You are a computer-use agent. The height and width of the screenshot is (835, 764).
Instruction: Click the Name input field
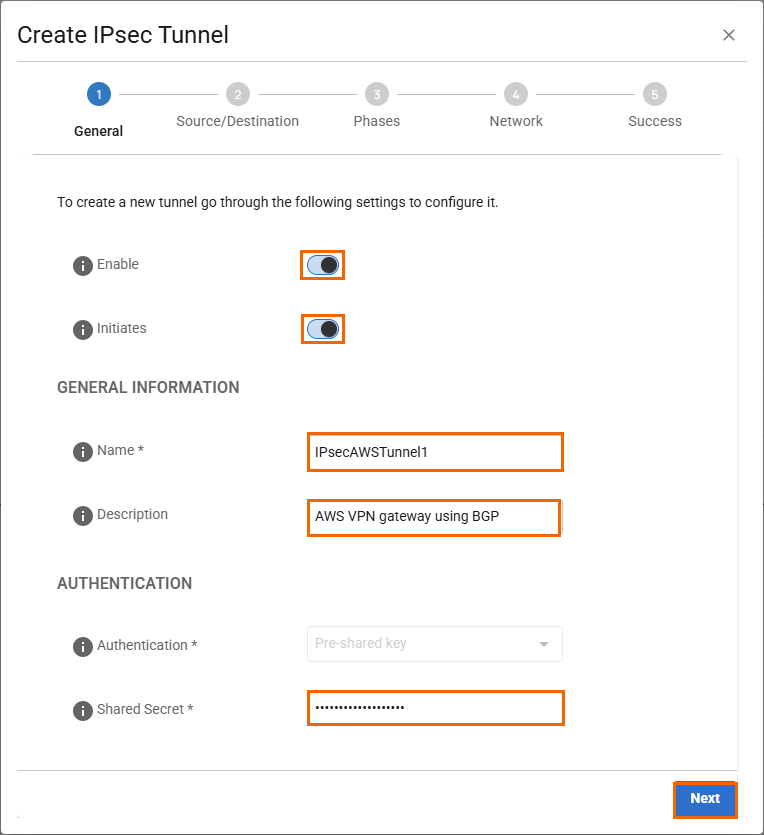435,452
